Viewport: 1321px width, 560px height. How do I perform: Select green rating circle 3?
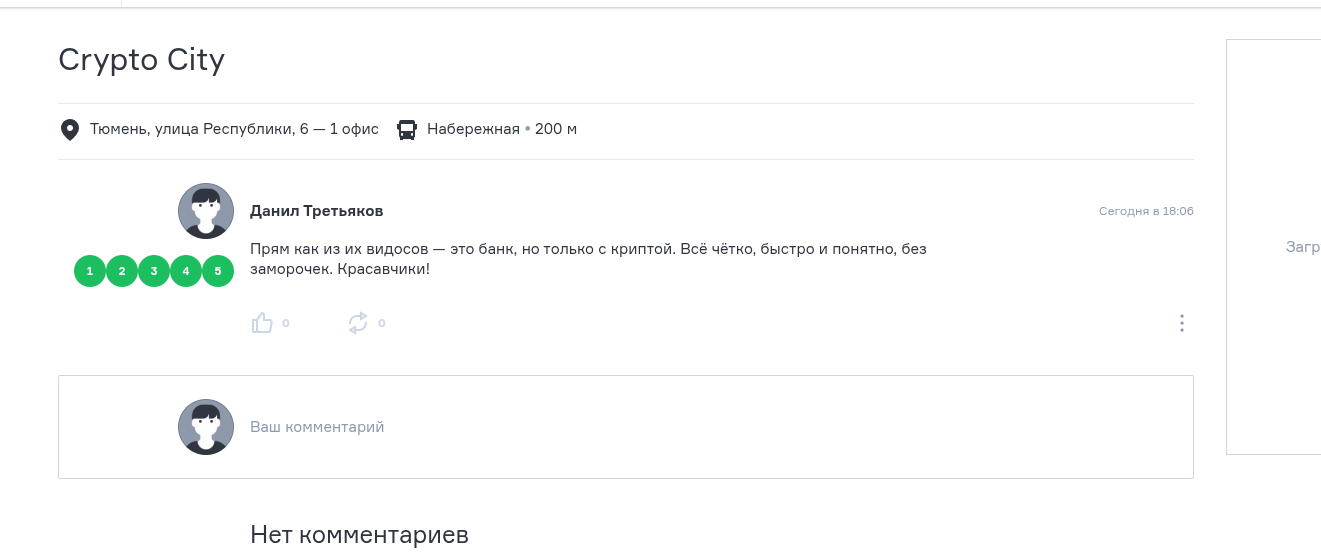pos(154,271)
